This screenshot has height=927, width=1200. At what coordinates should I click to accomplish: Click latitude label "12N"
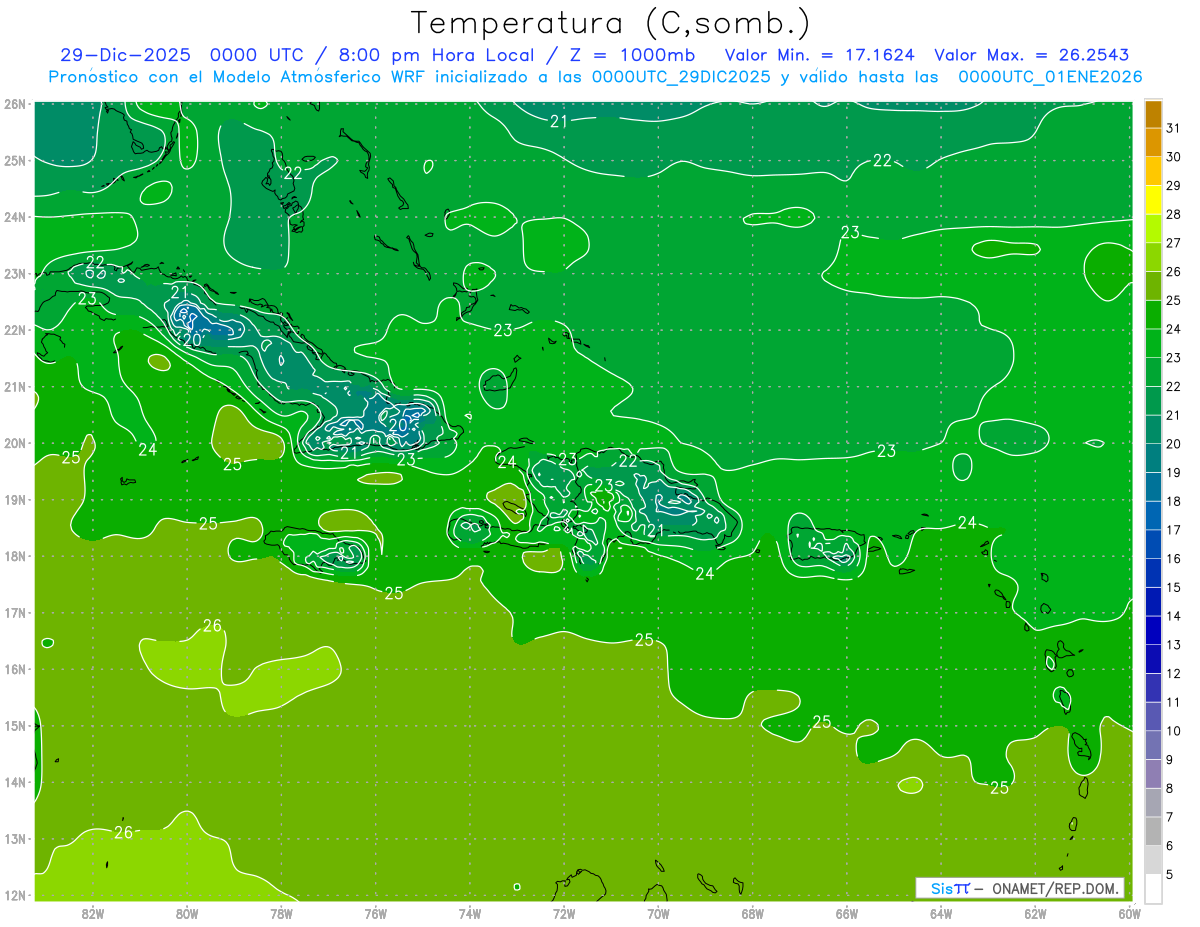pyautogui.click(x=15, y=895)
